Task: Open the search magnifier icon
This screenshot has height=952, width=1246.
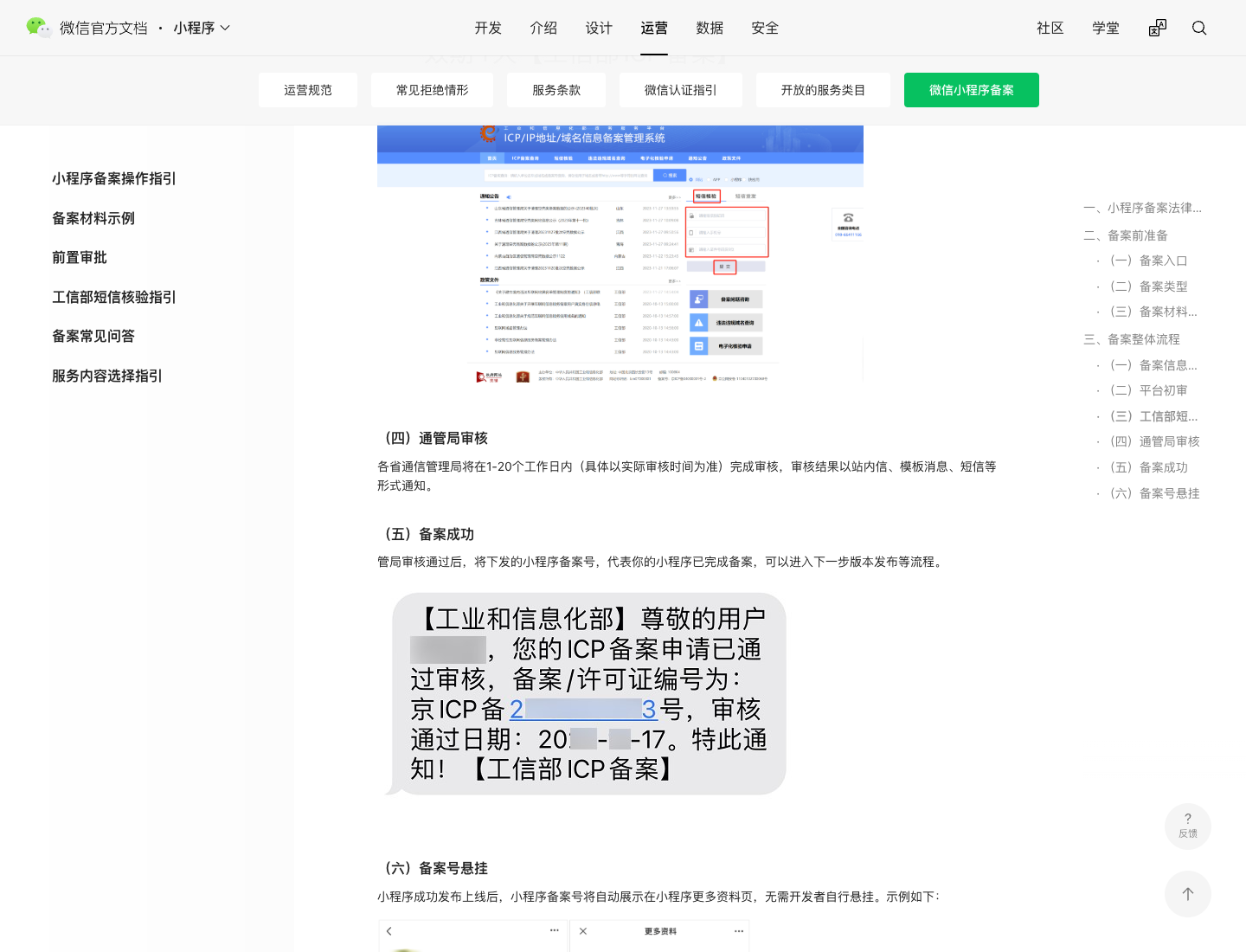Action: 1199,28
